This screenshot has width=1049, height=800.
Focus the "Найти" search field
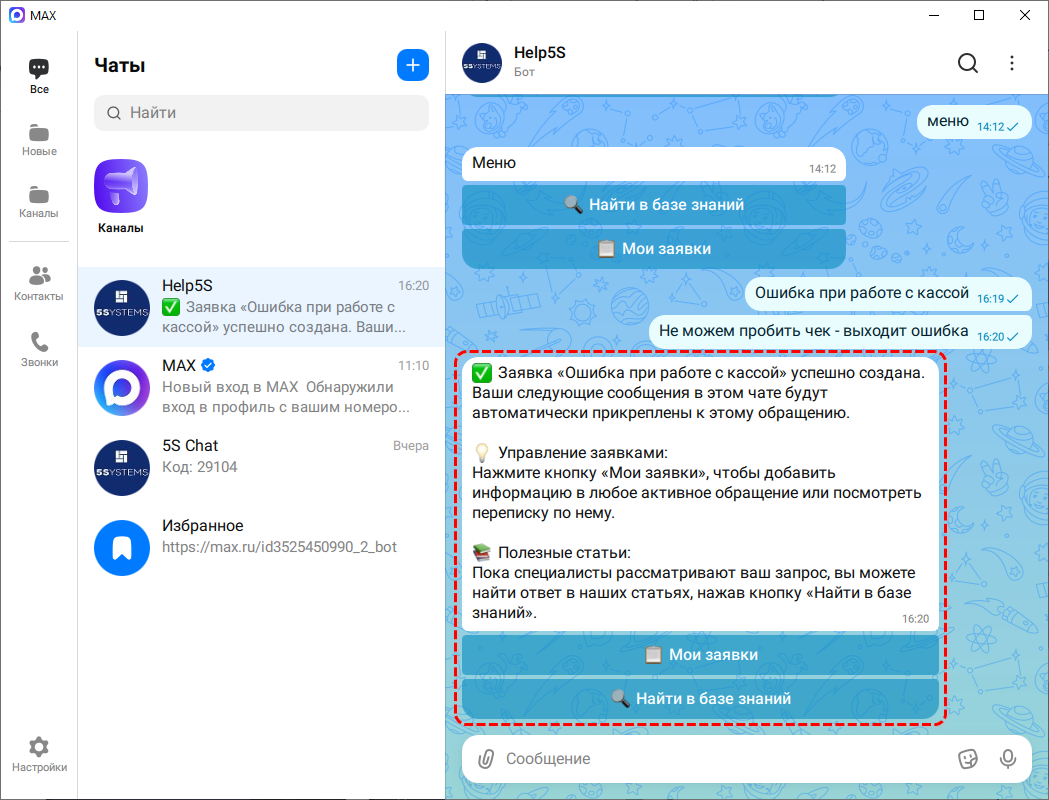point(262,112)
